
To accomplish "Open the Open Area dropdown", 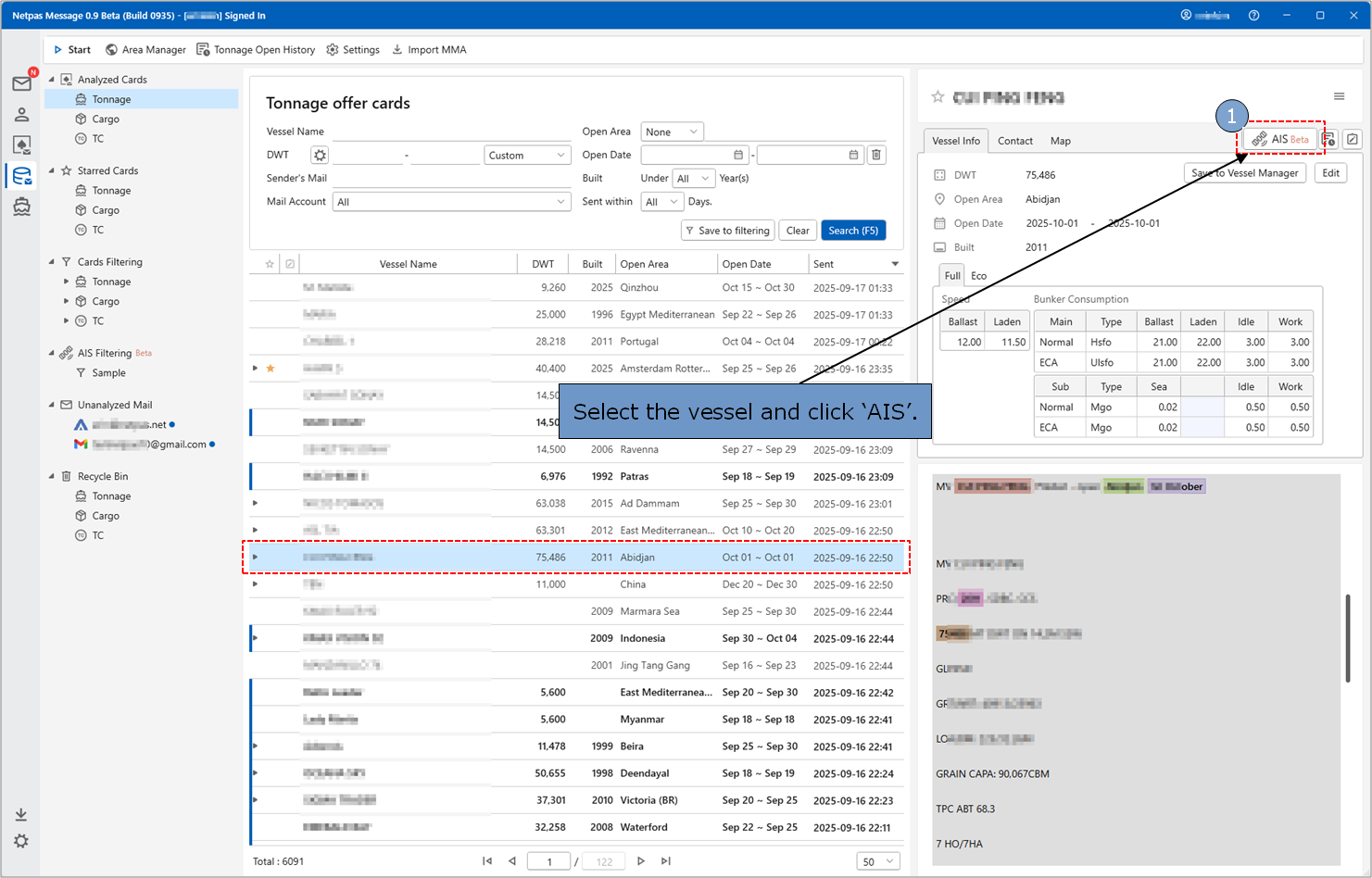I will (672, 132).
